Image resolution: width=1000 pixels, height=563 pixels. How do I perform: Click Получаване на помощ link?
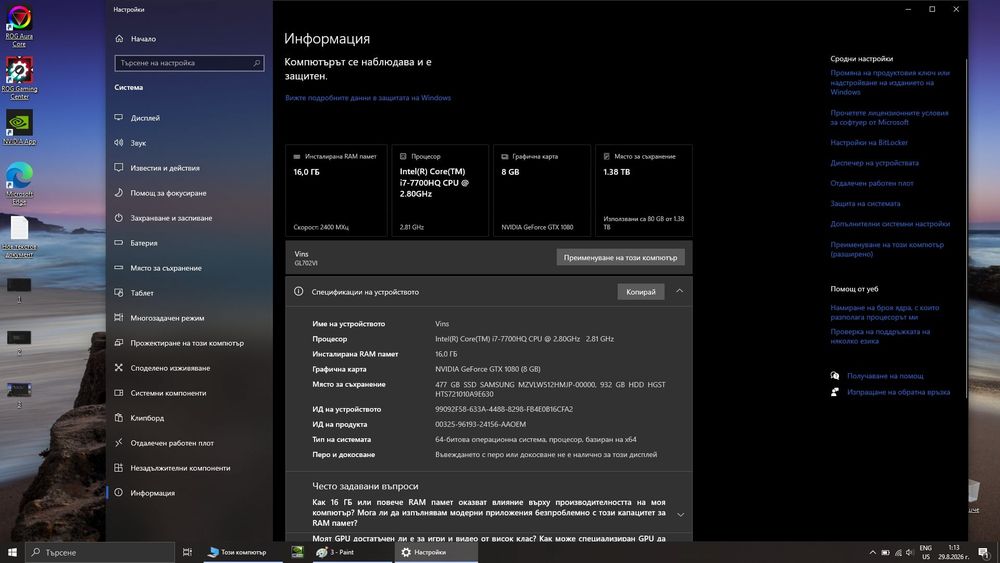pos(885,376)
